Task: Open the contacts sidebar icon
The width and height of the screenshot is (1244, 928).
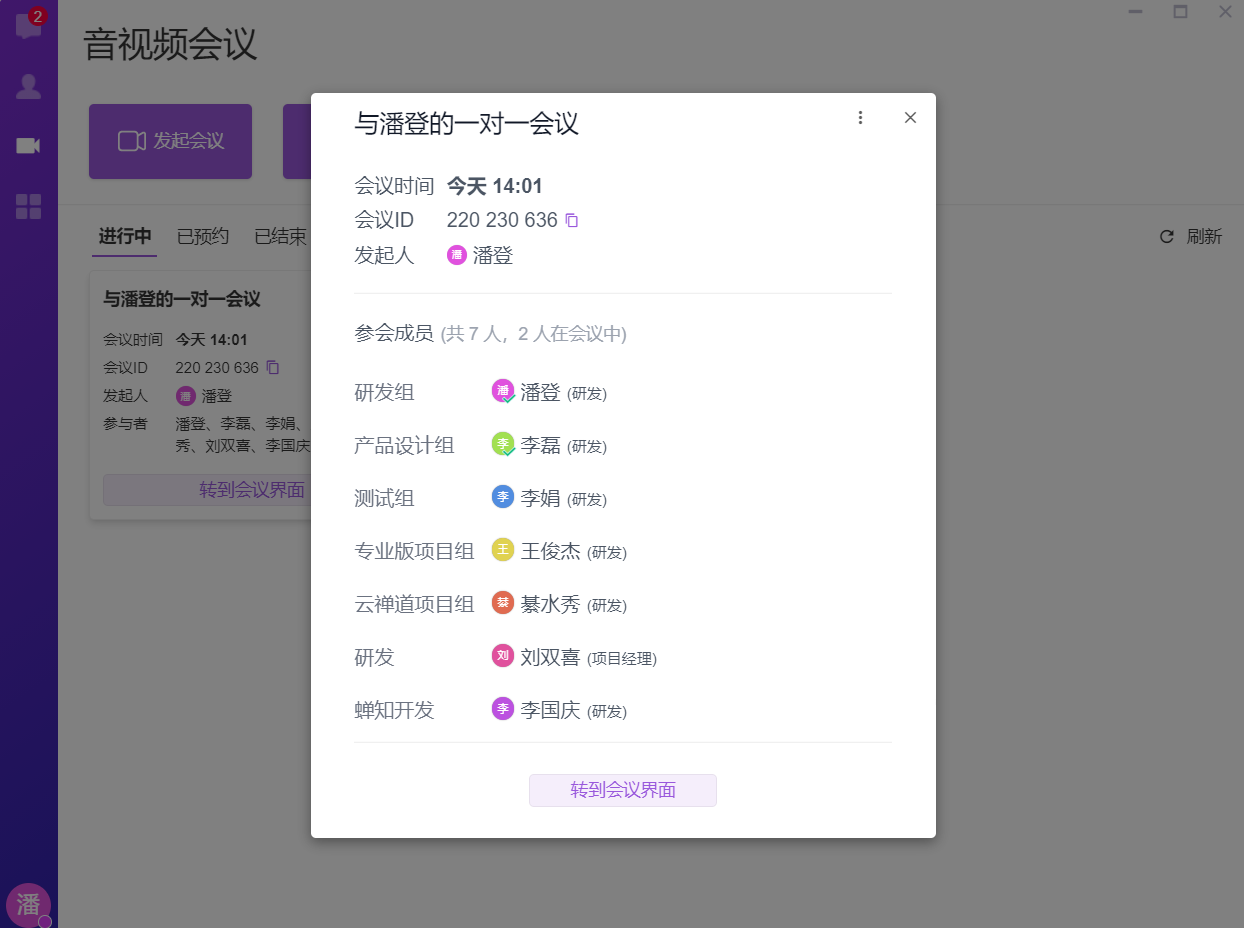Action: [28, 87]
